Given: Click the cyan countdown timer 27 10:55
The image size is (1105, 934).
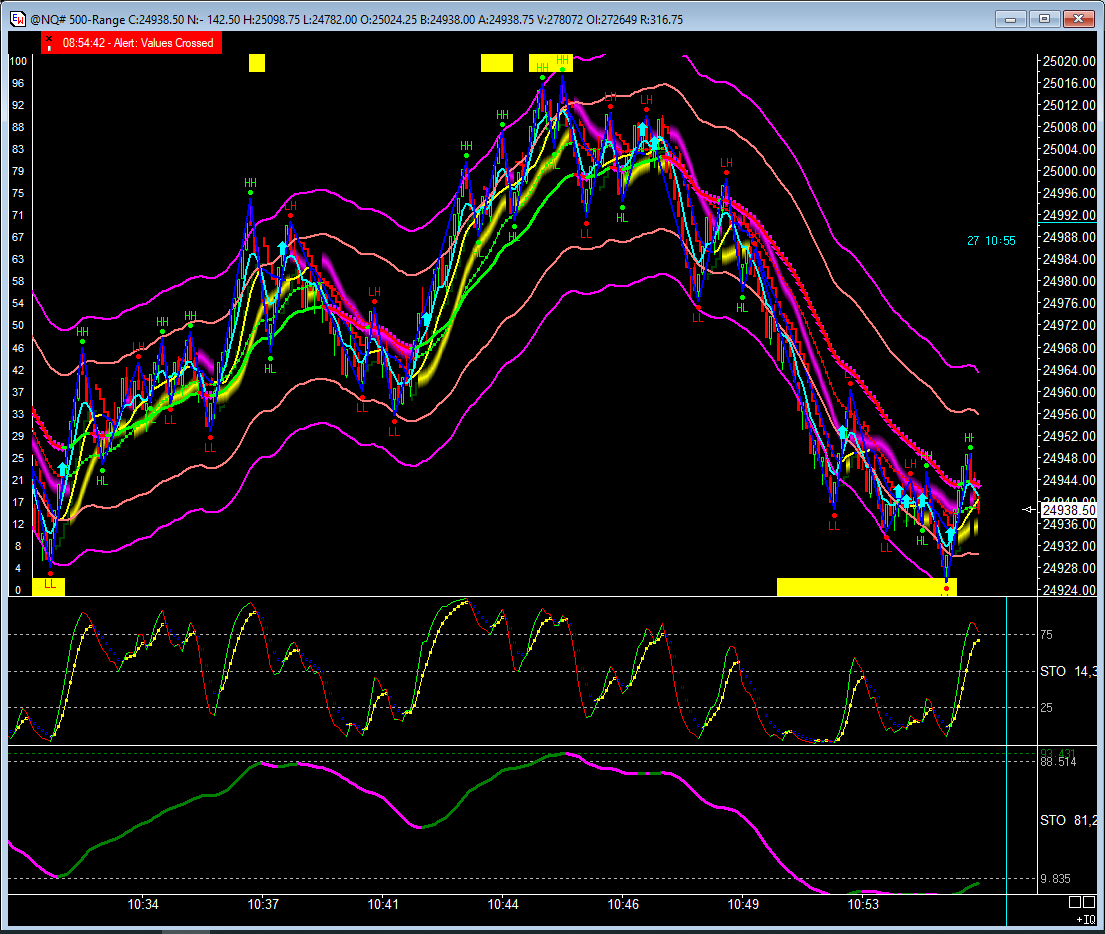Looking at the screenshot, I should coord(991,241).
